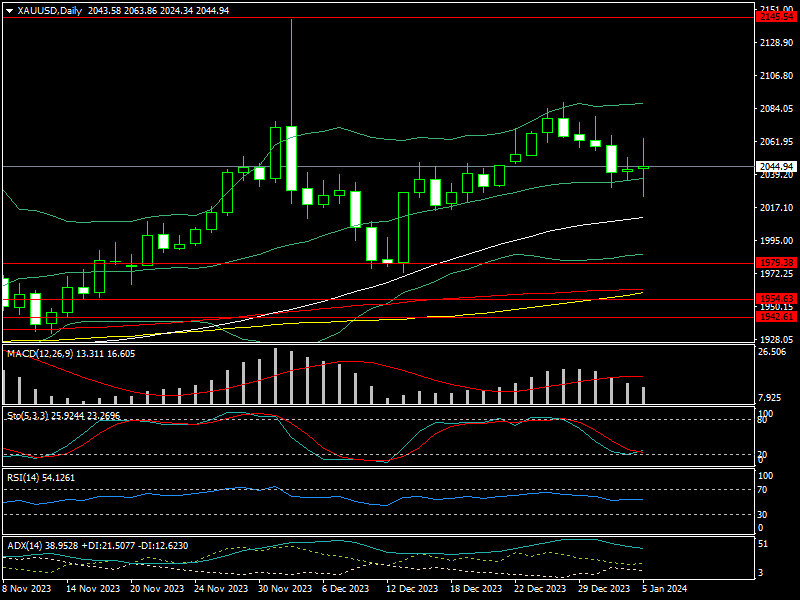
Task: Click the ADX(14) indicator label
Action: (24, 545)
